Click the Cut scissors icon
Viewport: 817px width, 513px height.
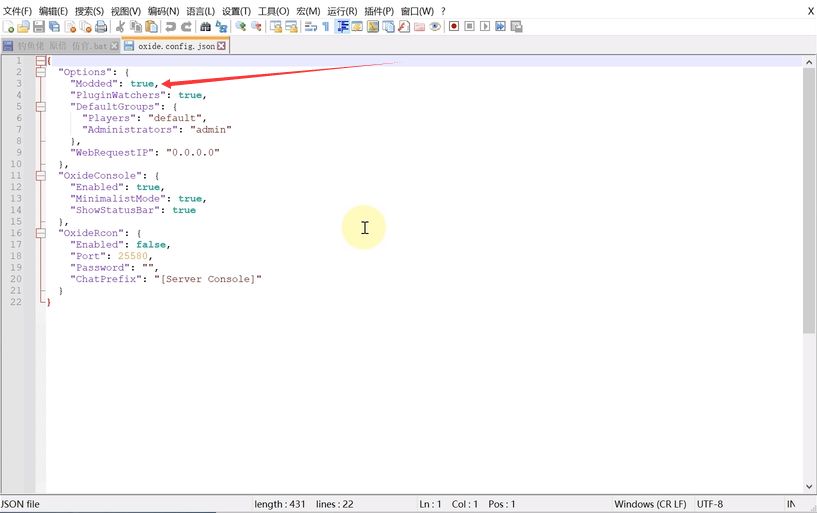[121, 27]
